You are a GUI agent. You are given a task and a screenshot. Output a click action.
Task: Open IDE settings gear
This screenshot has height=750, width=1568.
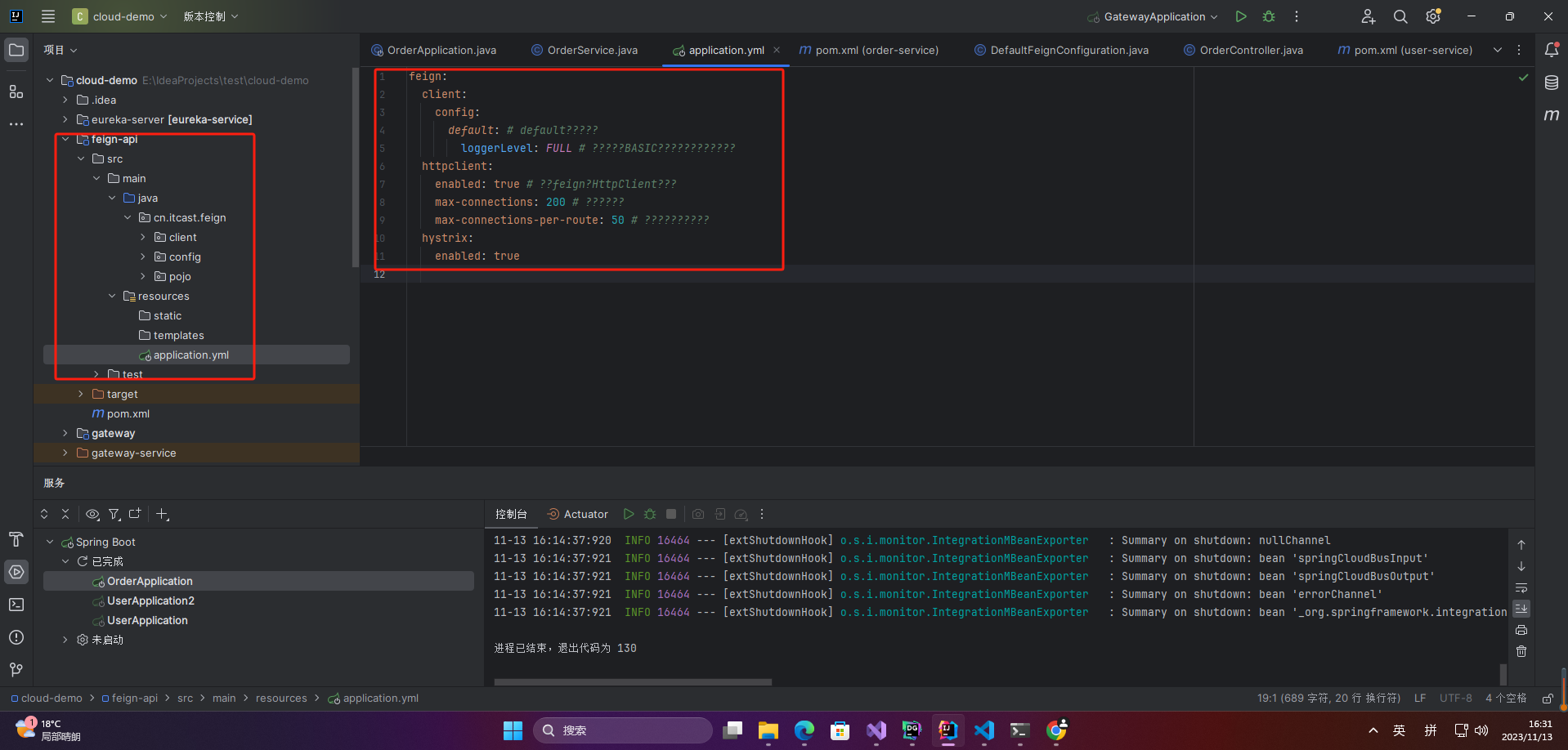tap(1433, 16)
